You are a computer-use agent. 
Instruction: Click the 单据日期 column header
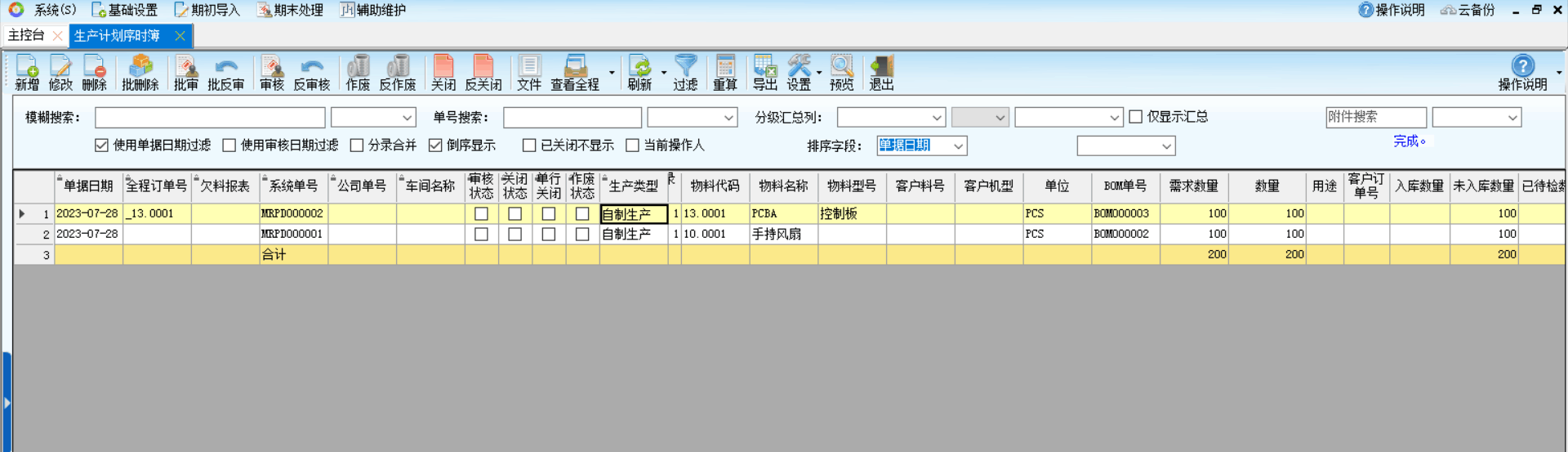tap(88, 186)
